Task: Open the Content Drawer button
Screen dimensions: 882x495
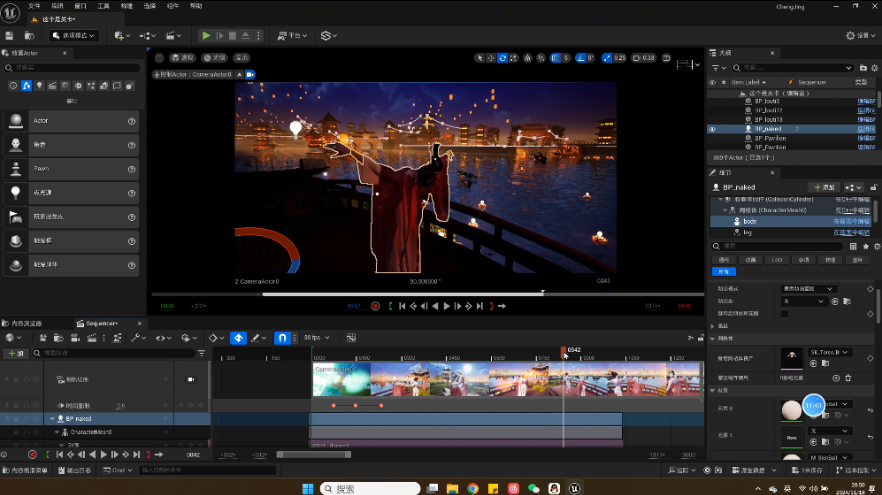Action: 25,470
